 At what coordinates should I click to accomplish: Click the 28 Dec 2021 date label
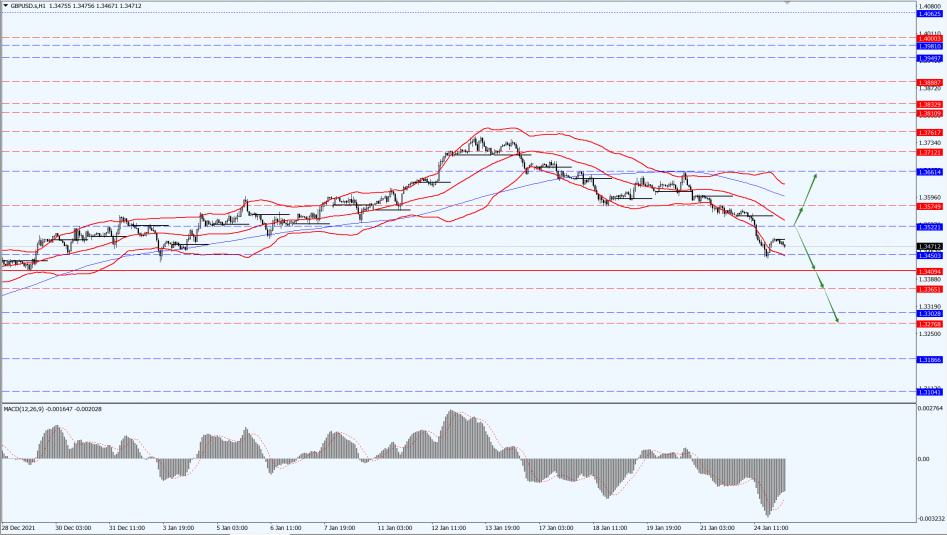click(20, 526)
